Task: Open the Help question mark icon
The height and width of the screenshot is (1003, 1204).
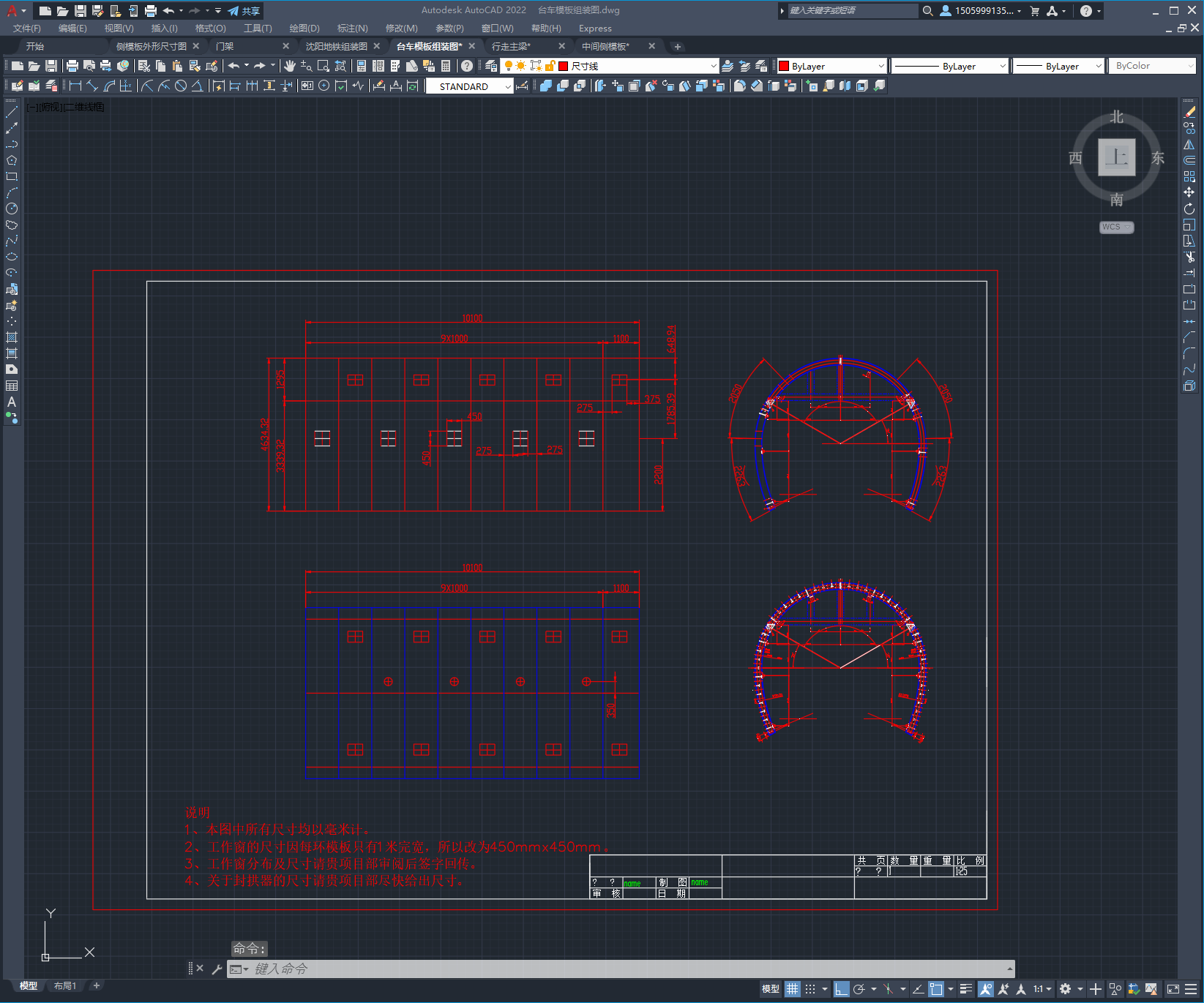Action: (467, 66)
